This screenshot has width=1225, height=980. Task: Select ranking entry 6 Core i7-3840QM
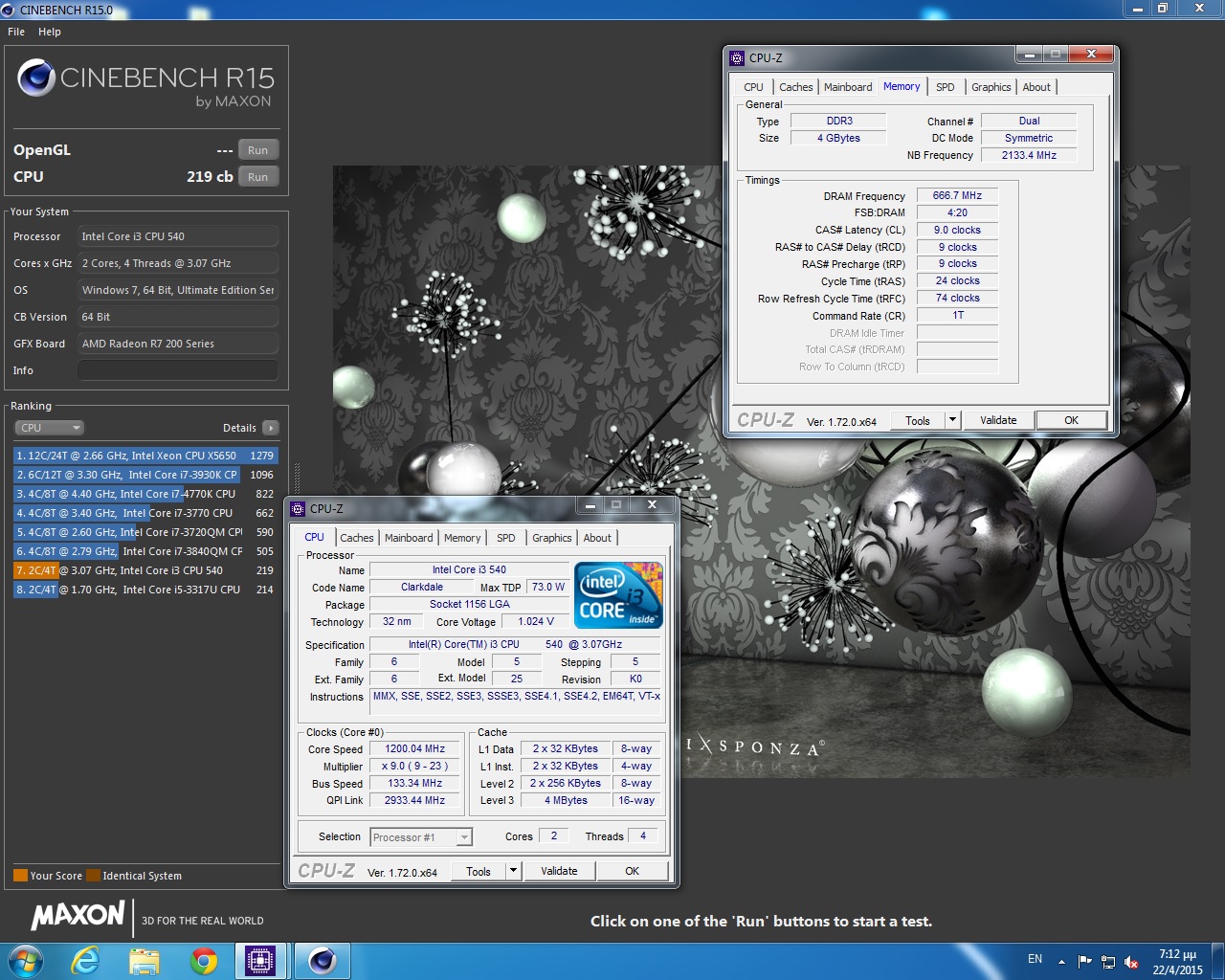145,551
